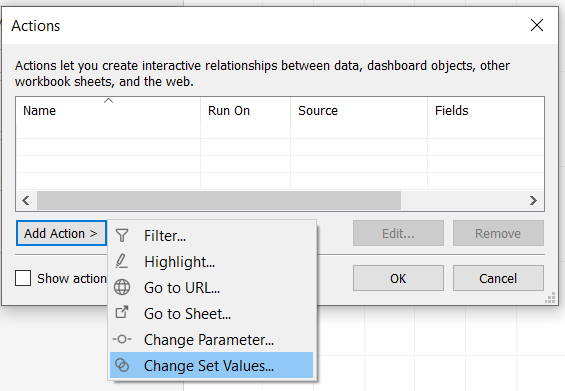Click the horizontal scrollbar thumb in actions list
Screen dimensions: 565x391
tap(219, 200)
